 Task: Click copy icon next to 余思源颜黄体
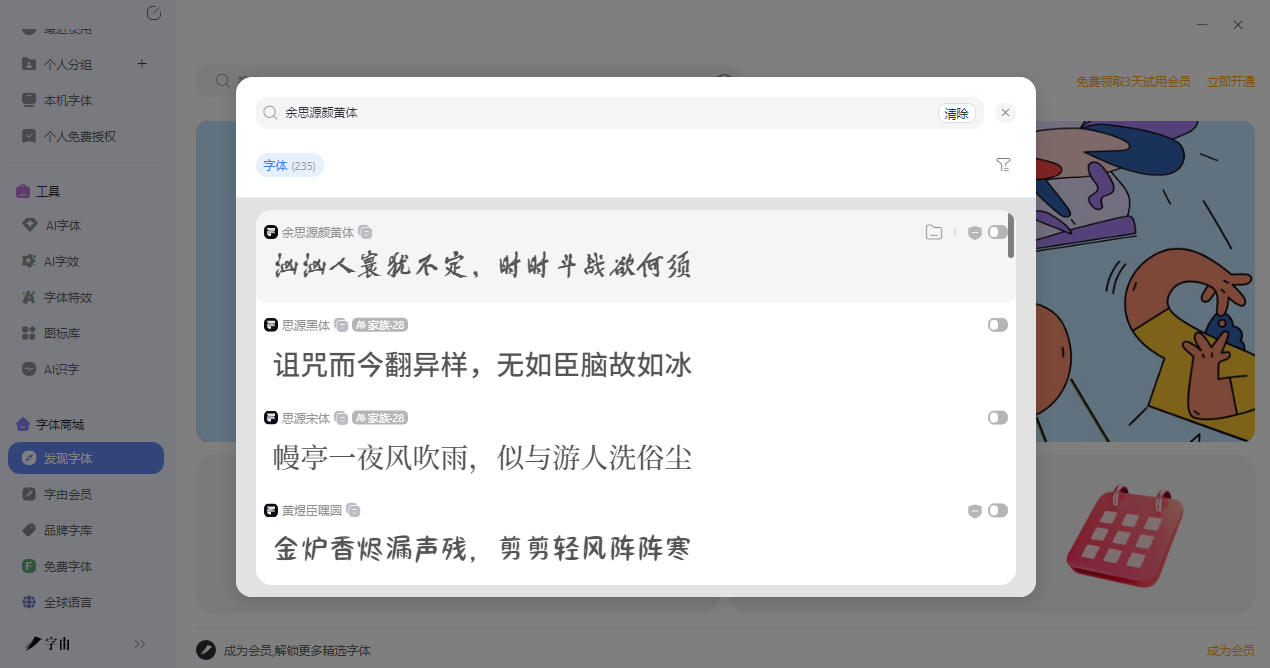click(x=366, y=232)
